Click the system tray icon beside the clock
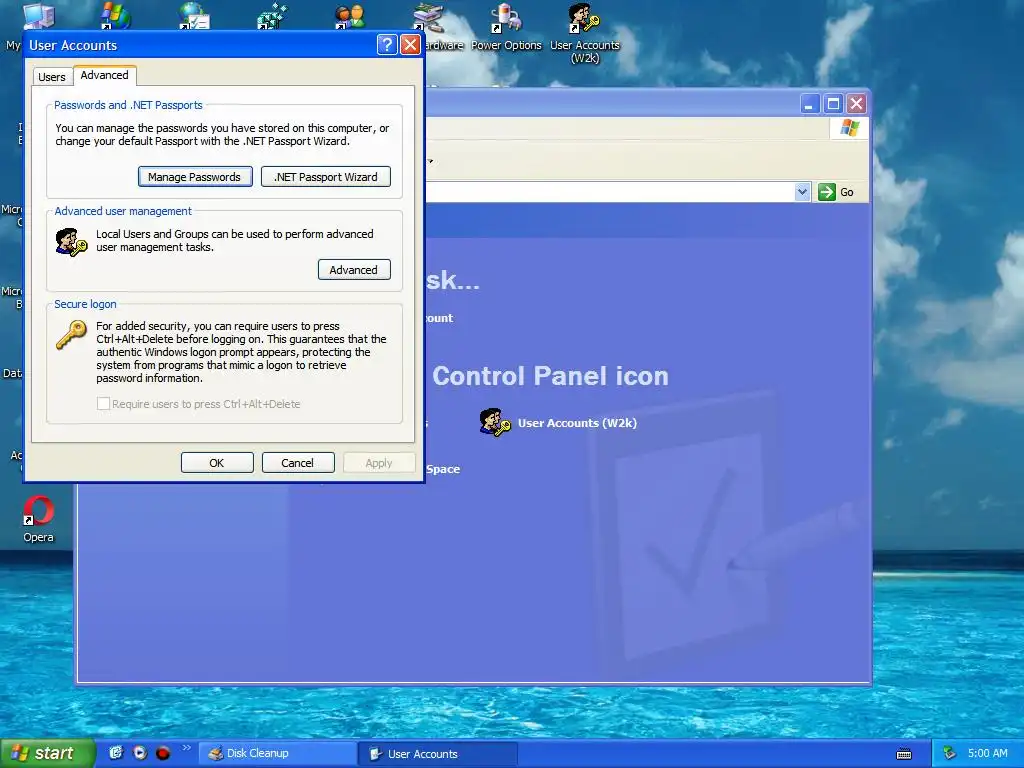The height and width of the screenshot is (768, 1024). [x=950, y=754]
